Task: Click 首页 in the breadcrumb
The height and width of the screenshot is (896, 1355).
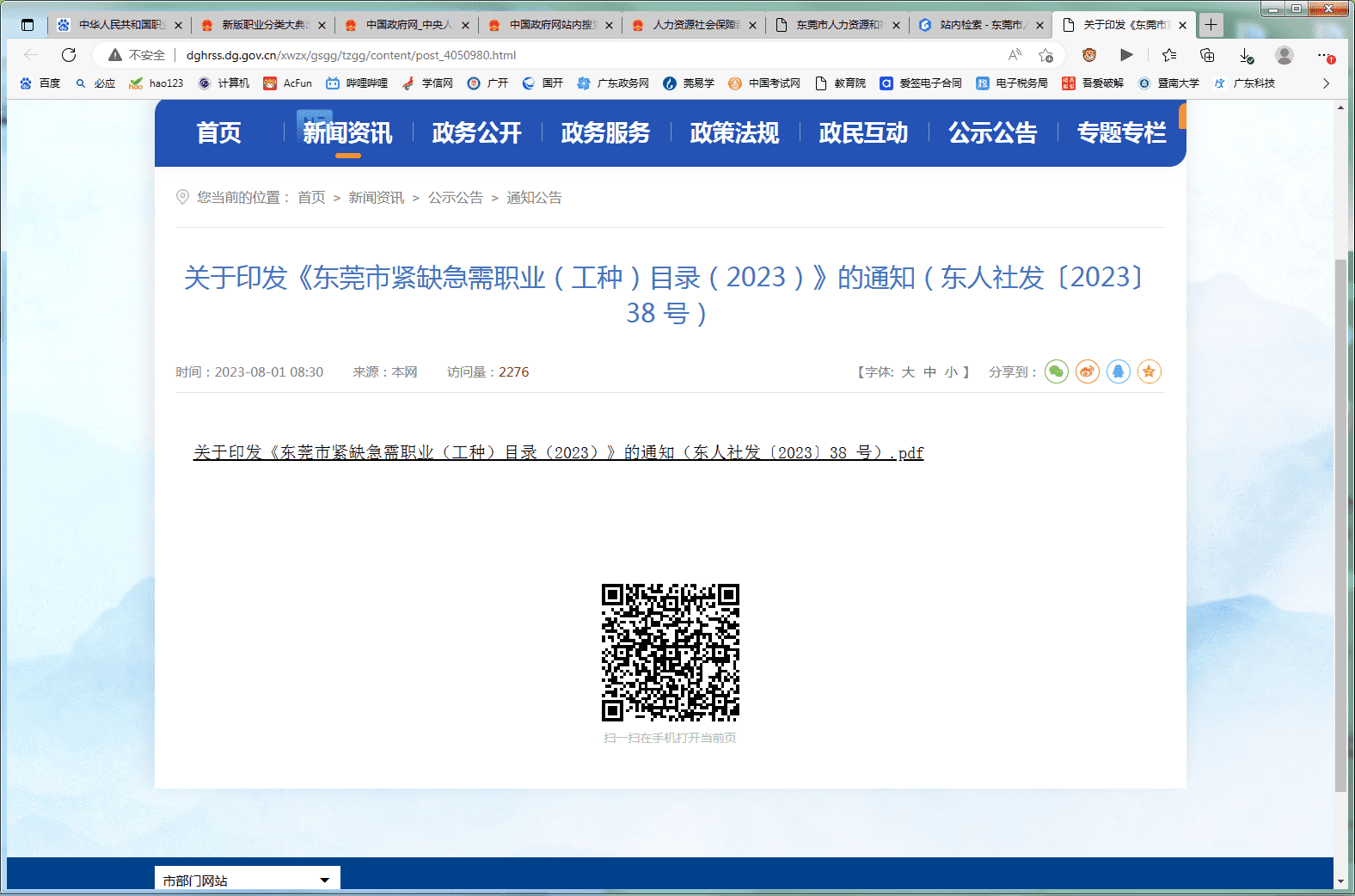Action: coord(311,198)
